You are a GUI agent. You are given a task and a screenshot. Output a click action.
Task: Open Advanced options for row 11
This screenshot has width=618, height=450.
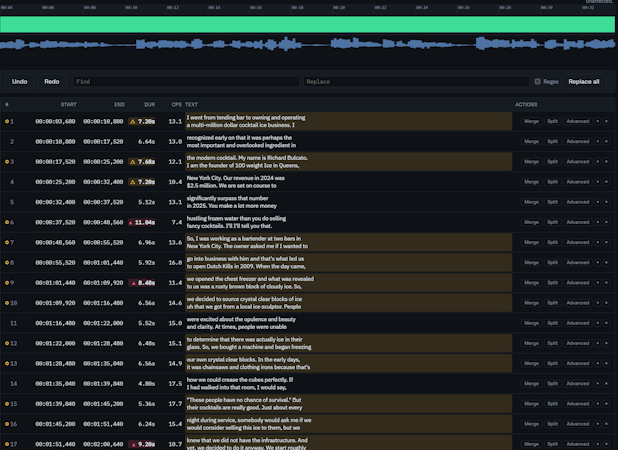(x=577, y=323)
